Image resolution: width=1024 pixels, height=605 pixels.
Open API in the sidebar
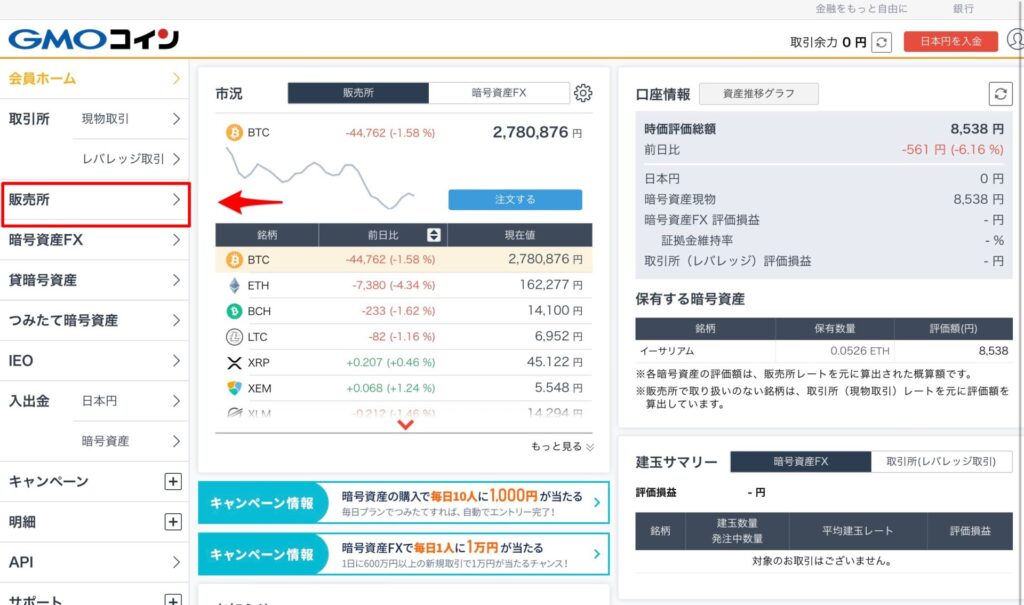tap(95, 562)
